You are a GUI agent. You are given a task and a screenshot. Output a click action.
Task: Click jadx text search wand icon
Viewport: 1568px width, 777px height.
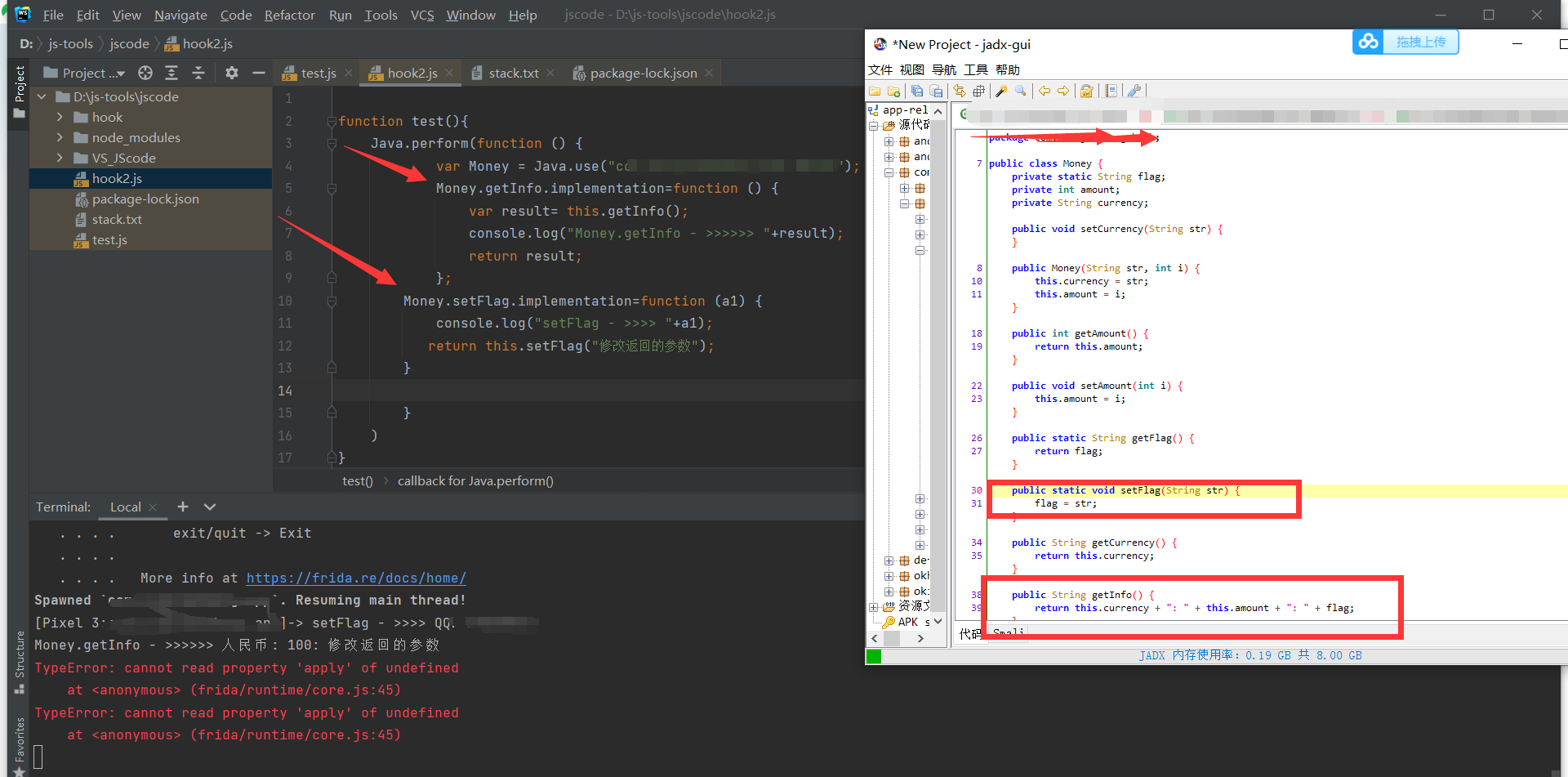pyautogui.click(x=1002, y=92)
